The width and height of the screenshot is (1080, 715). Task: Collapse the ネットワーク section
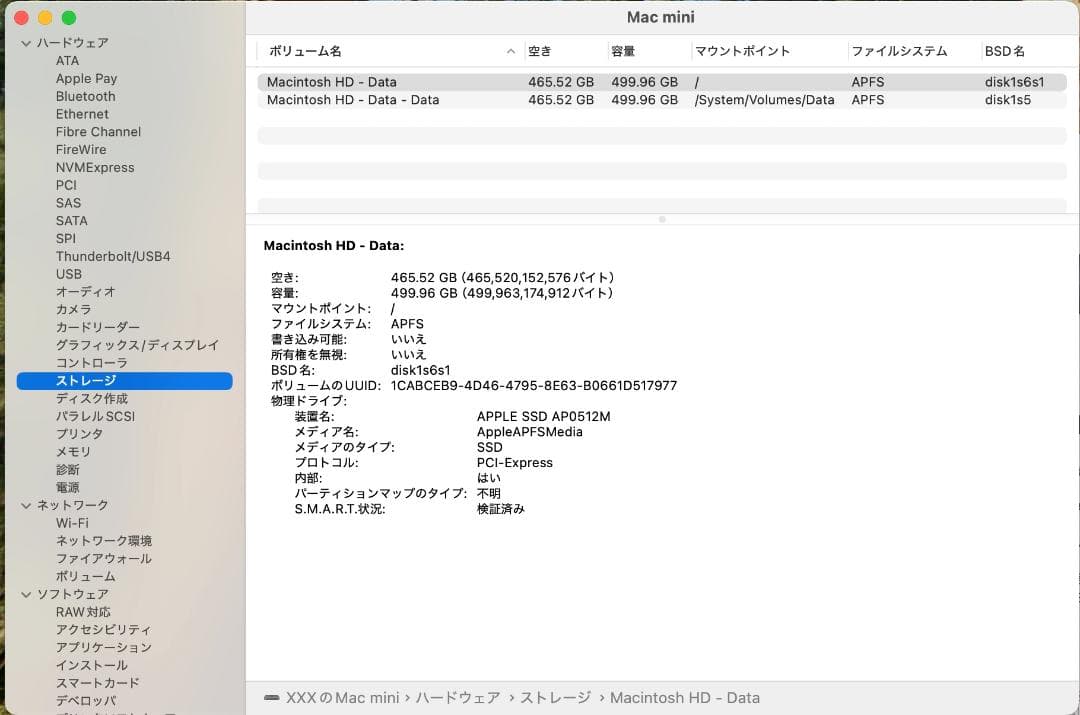point(26,506)
